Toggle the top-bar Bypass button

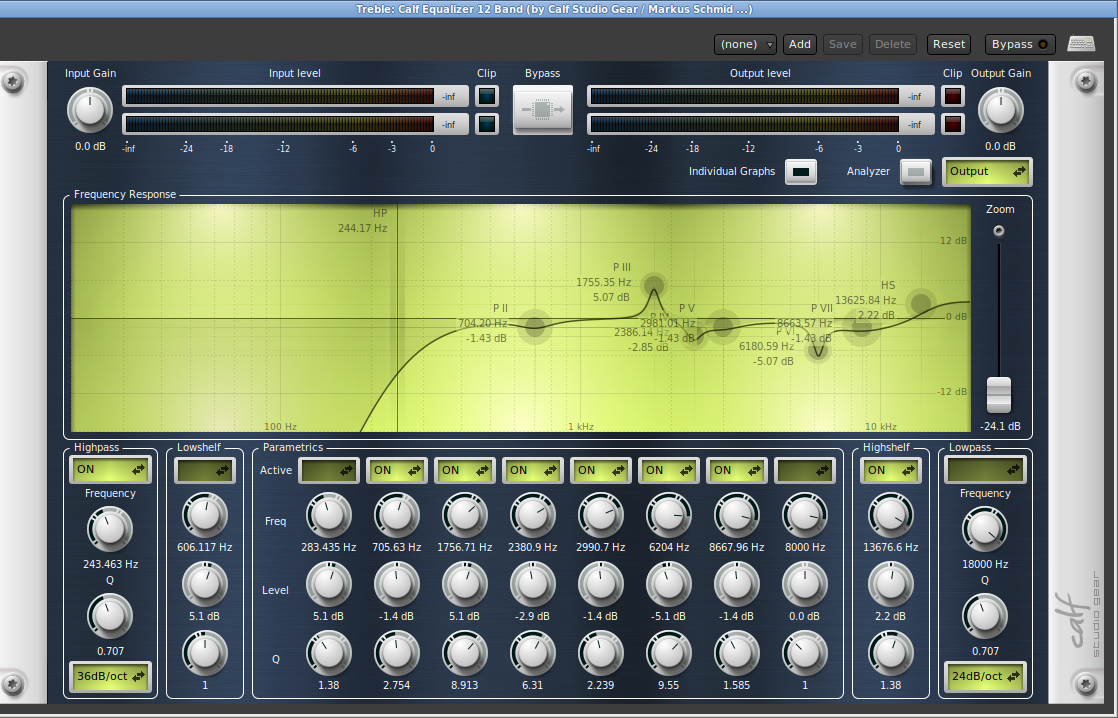pyautogui.click(x=1020, y=44)
